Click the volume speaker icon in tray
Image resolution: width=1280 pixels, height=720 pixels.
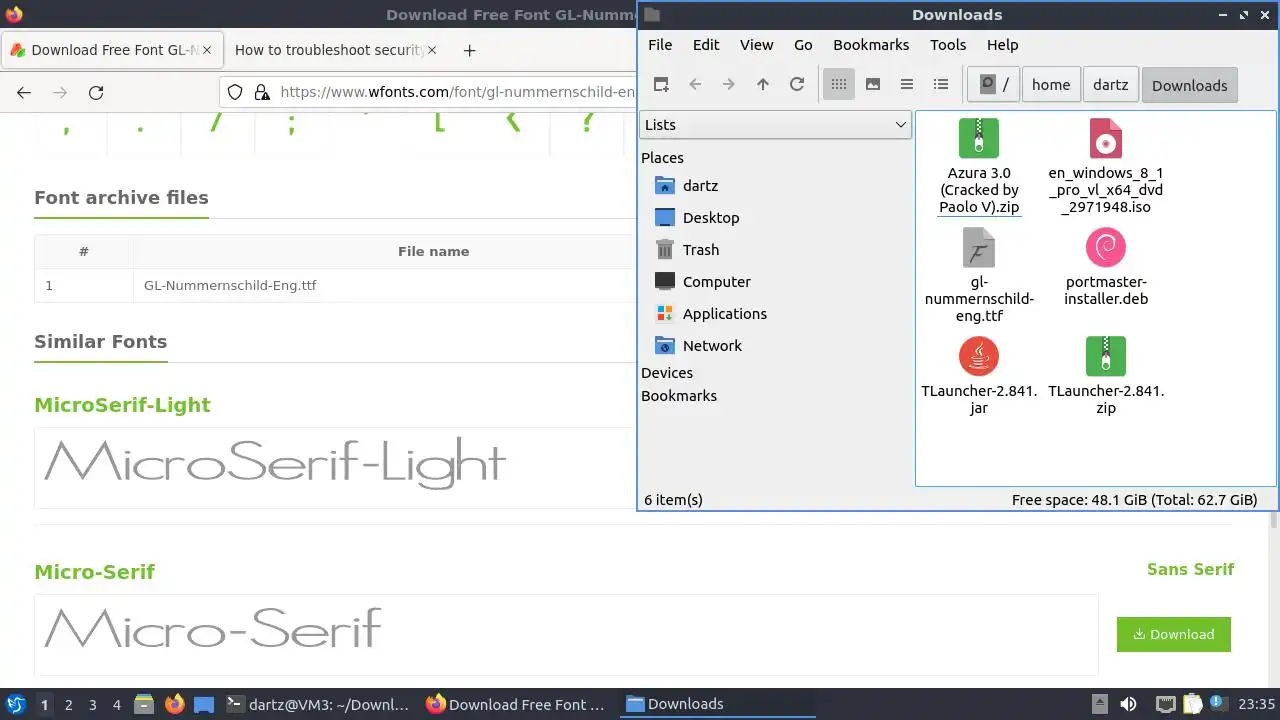pyautogui.click(x=1128, y=704)
